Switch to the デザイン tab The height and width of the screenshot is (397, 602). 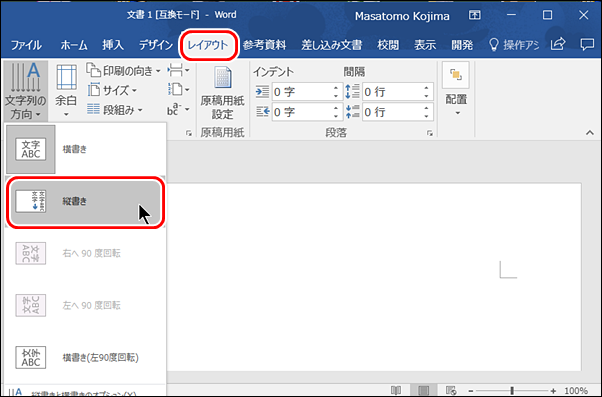point(156,45)
